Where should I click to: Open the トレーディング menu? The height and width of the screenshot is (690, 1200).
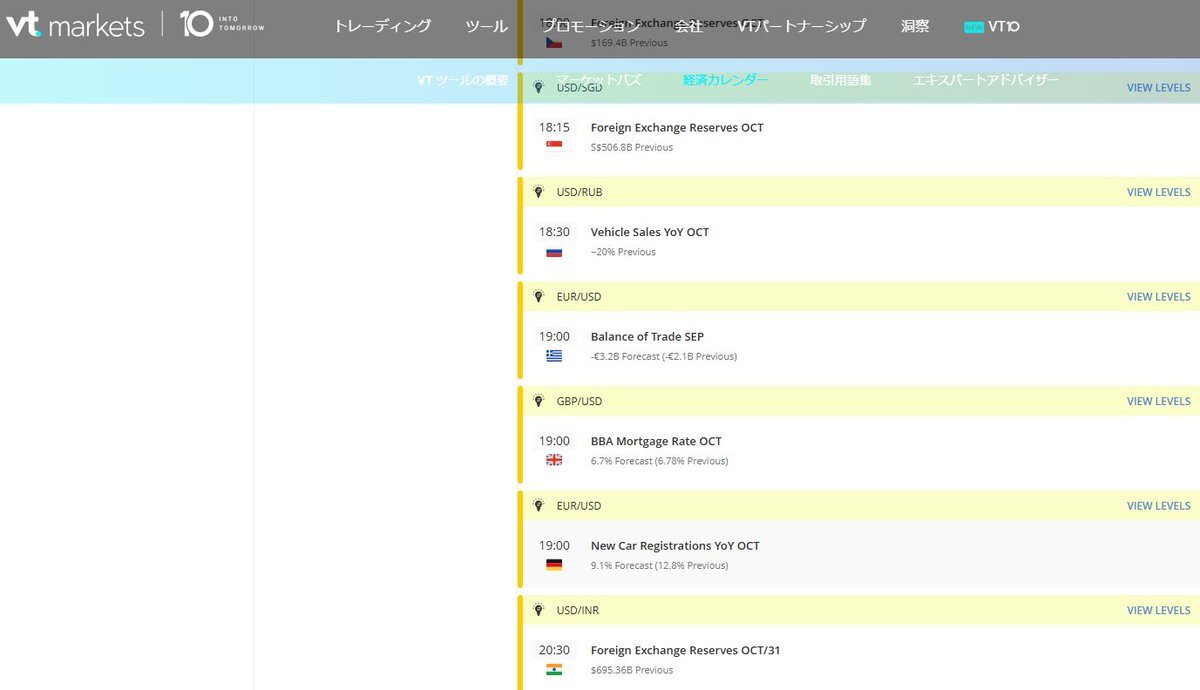[x=382, y=27]
